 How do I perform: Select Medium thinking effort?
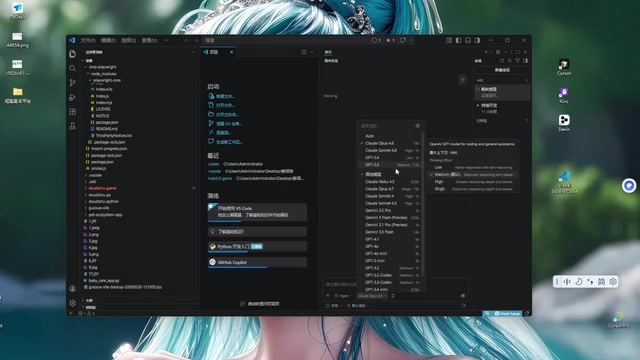(x=473, y=175)
